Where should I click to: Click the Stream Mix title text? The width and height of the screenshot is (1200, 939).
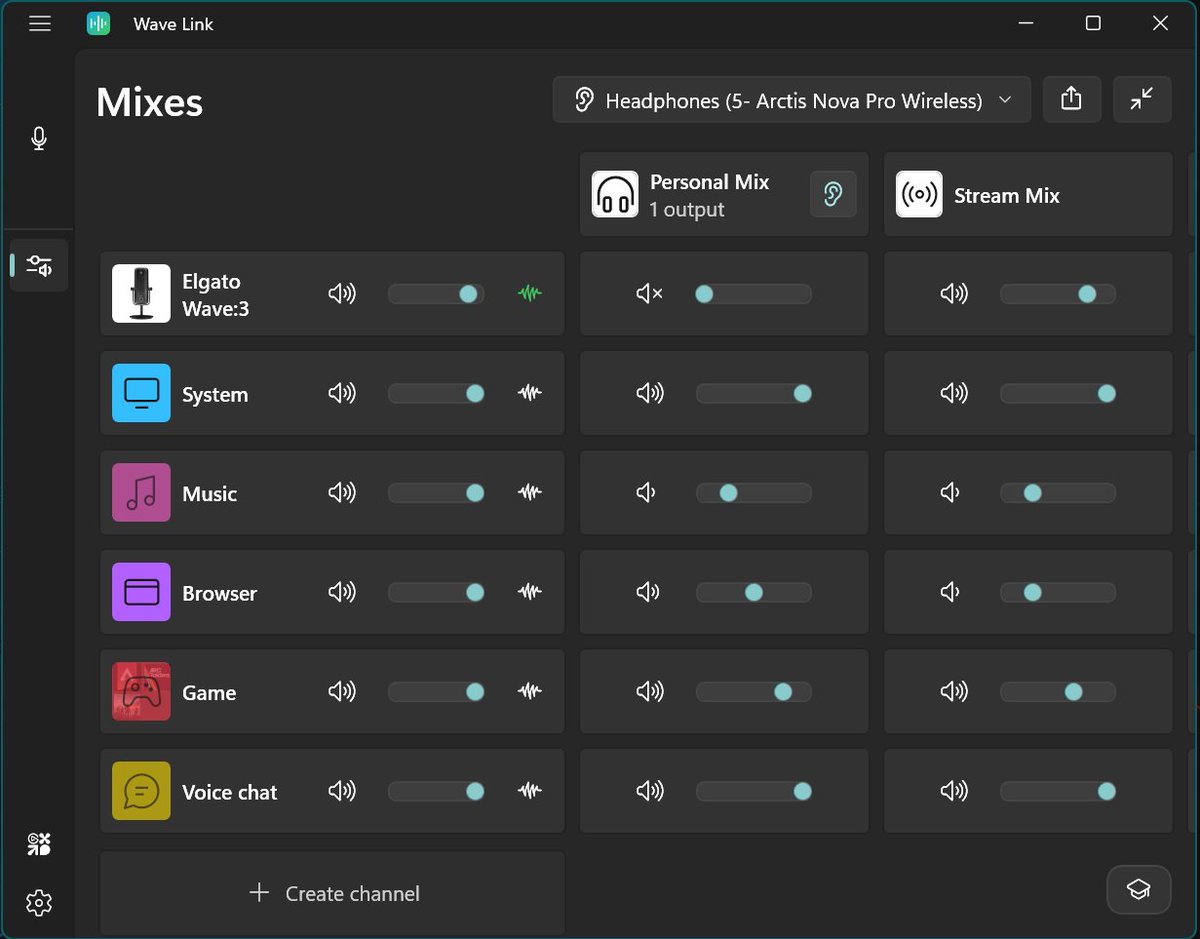1006,196
